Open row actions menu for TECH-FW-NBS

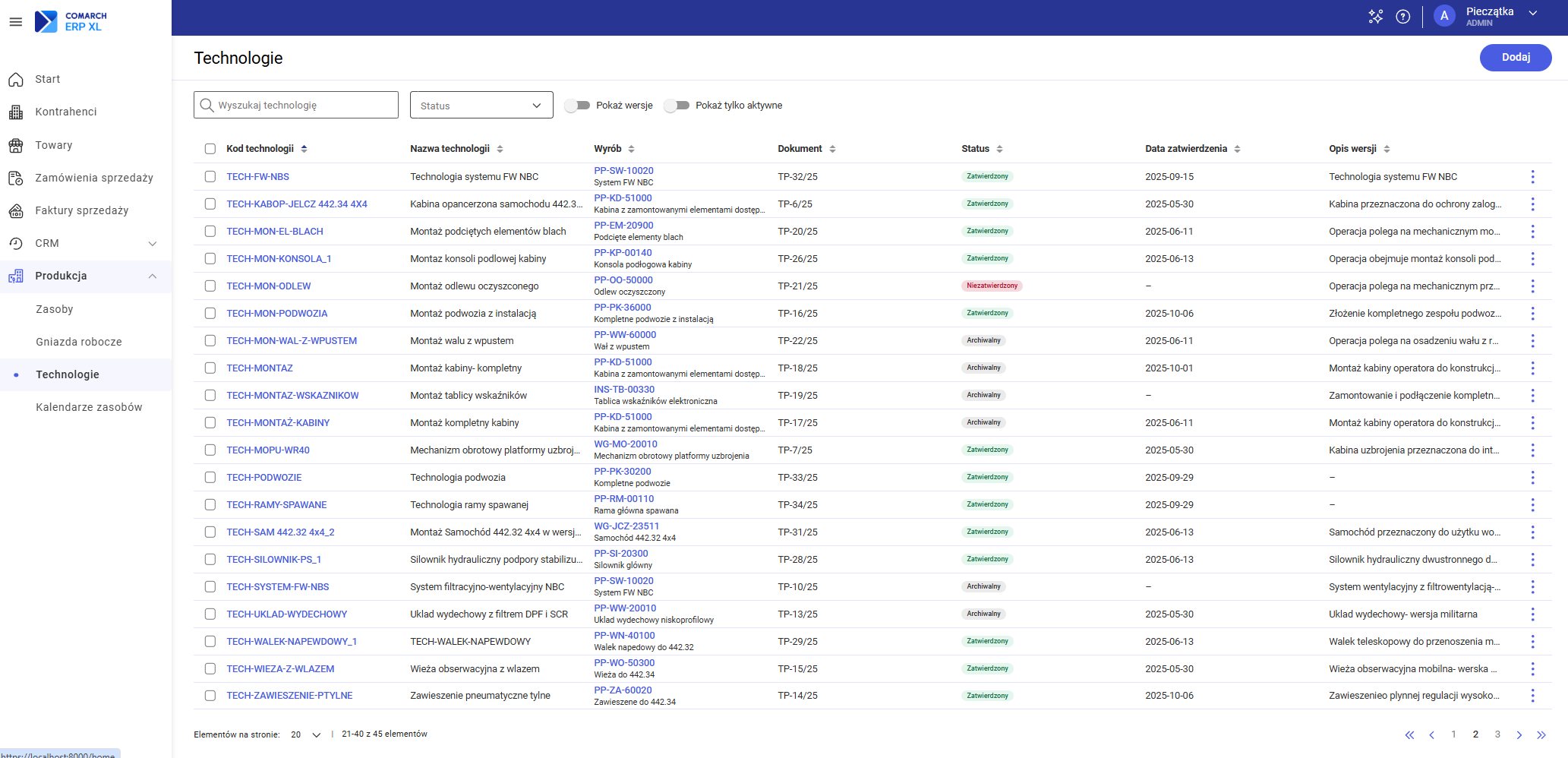(x=1532, y=177)
